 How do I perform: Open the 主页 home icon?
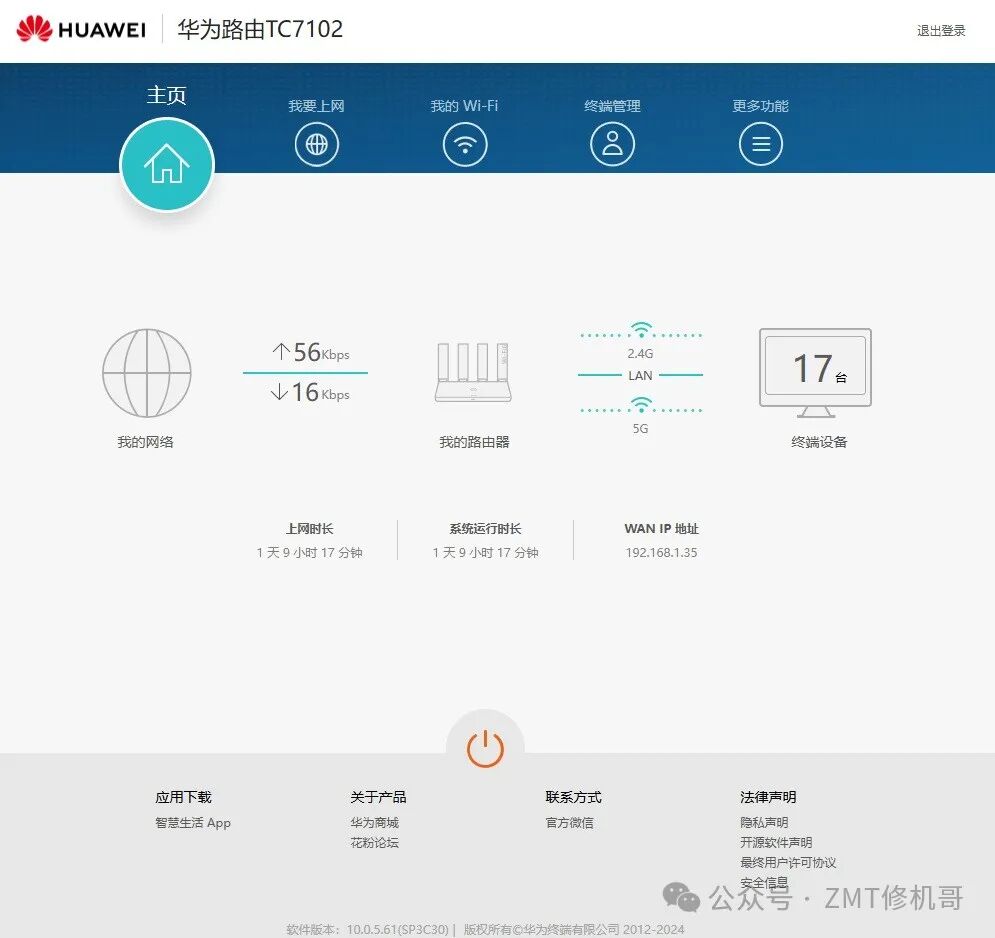(x=166, y=163)
